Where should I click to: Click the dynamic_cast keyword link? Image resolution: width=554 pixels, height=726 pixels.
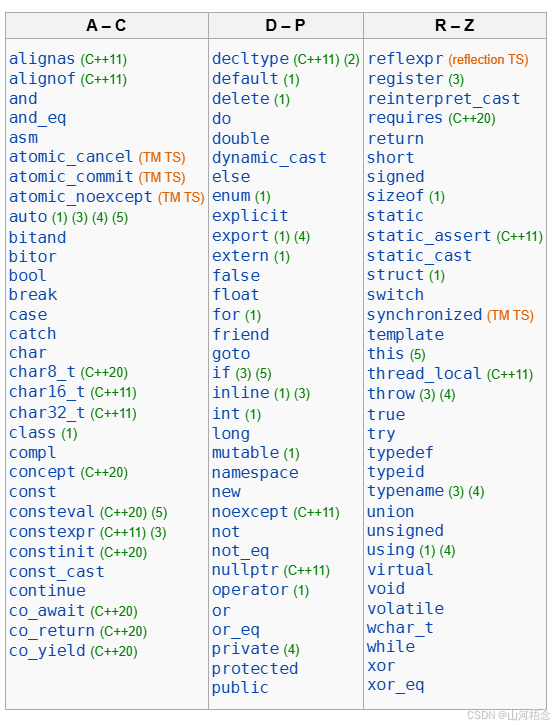[x=269, y=158]
